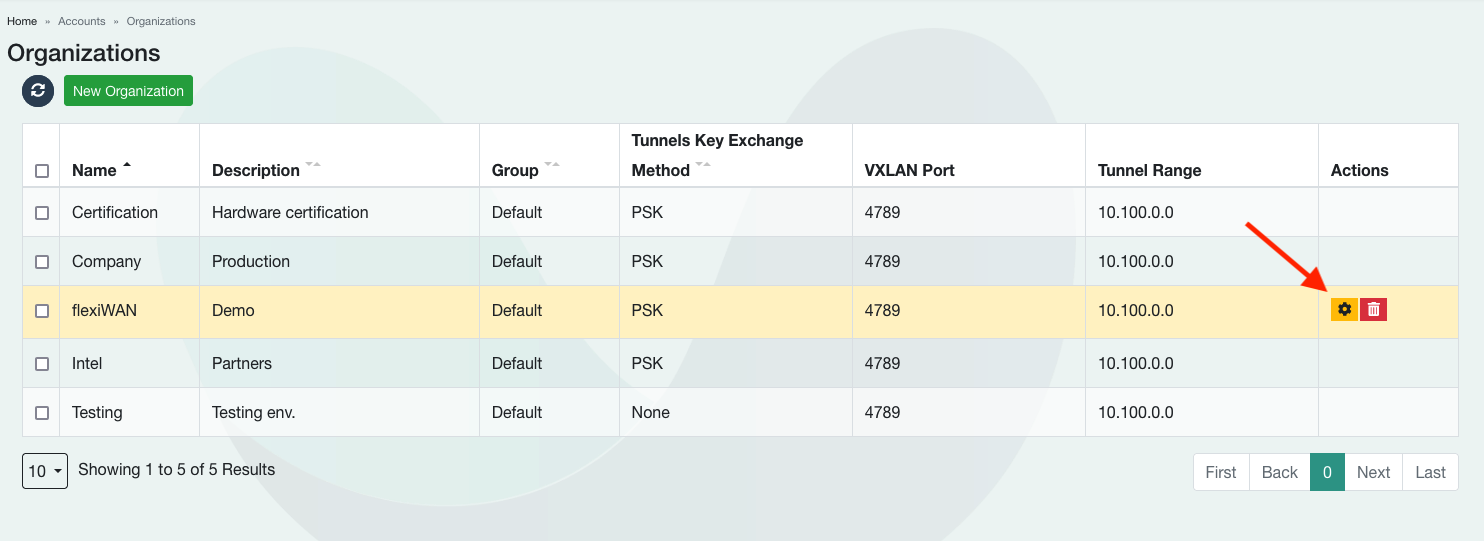Open the page size dropdown
The image size is (1484, 541).
click(x=45, y=471)
